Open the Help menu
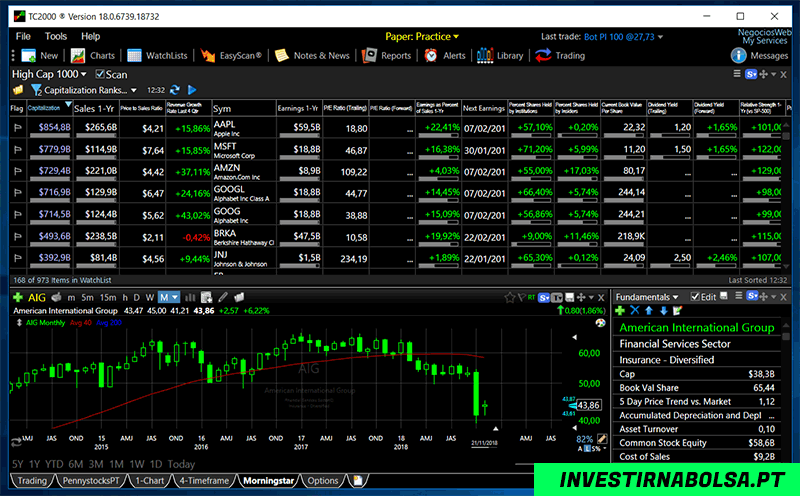The width and height of the screenshot is (800, 496). [x=90, y=36]
